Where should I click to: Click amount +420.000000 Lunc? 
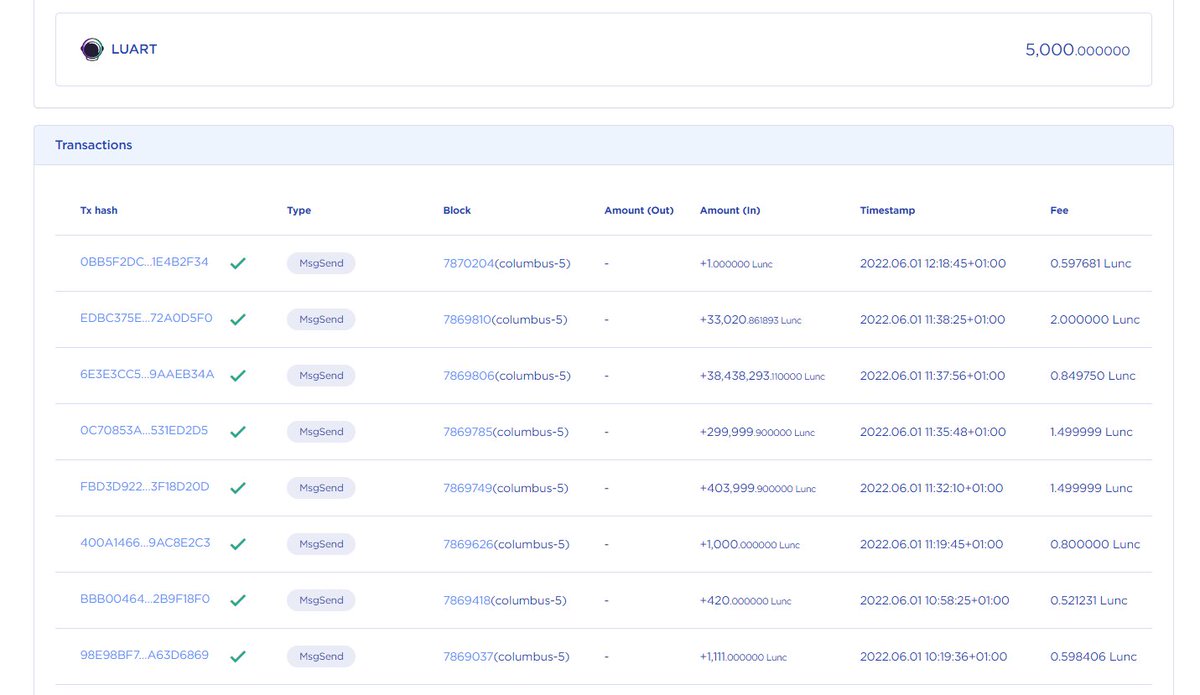(746, 600)
